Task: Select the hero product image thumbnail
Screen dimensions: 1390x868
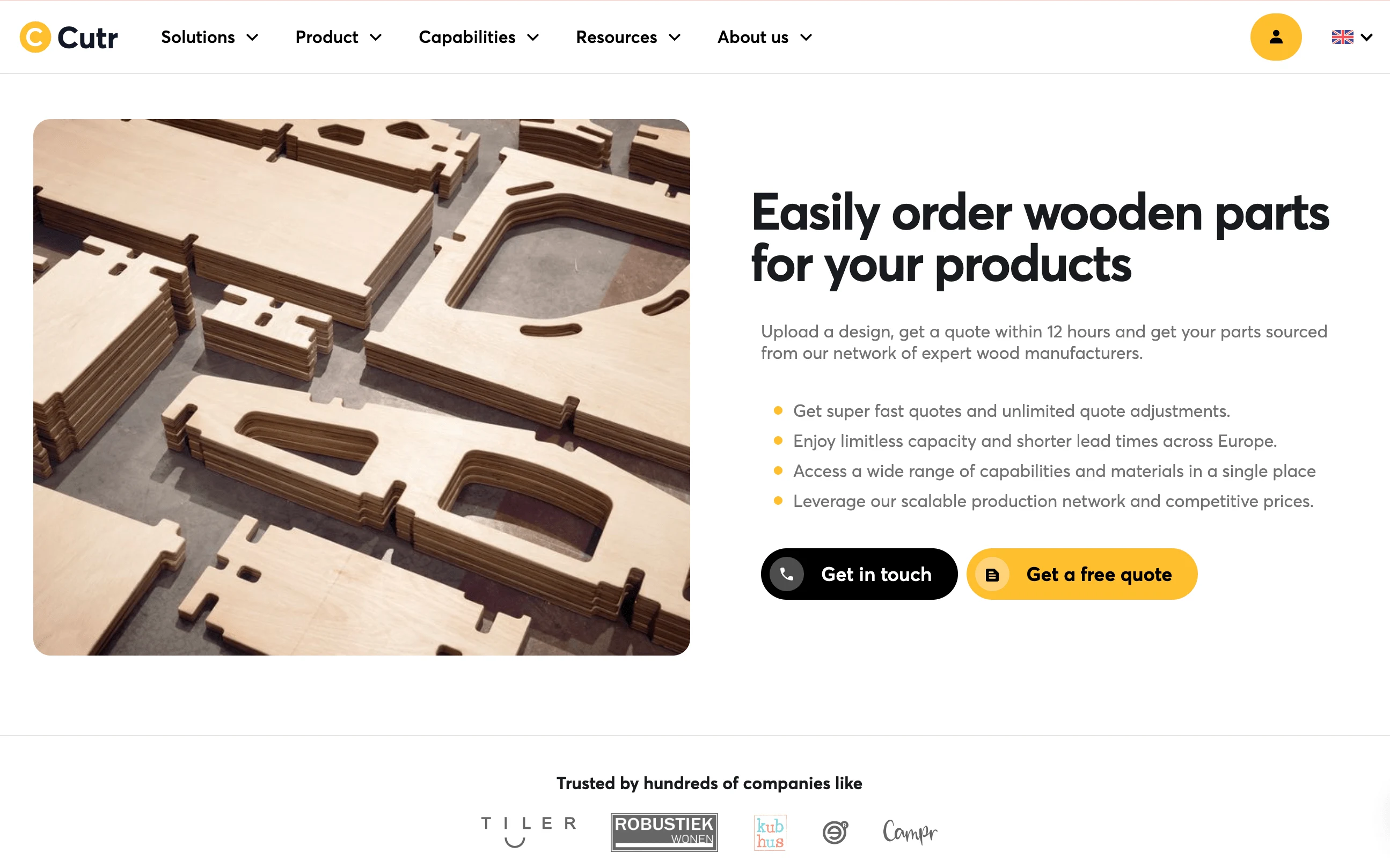Action: 363,387
